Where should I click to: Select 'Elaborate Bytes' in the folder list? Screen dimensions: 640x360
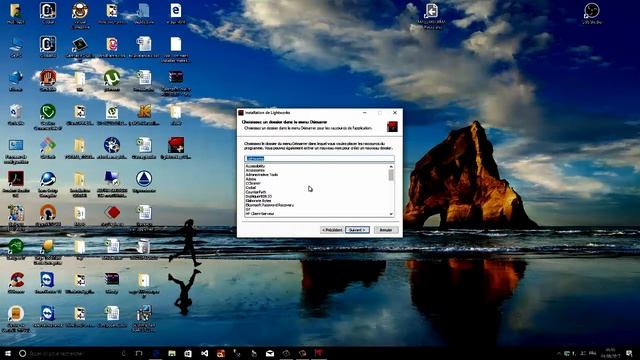[x=258, y=201]
